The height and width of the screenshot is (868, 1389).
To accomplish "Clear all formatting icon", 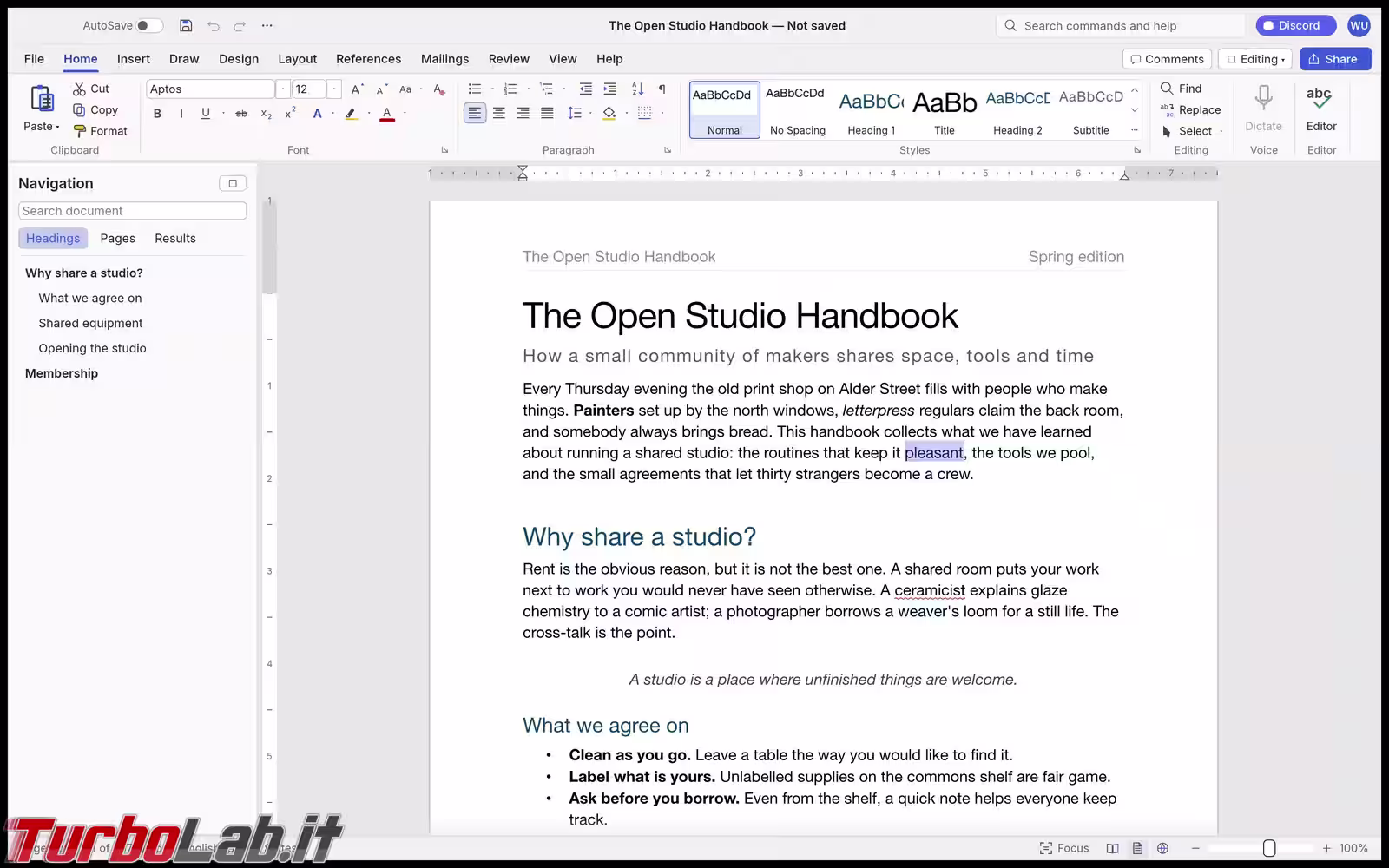I will pos(439,89).
